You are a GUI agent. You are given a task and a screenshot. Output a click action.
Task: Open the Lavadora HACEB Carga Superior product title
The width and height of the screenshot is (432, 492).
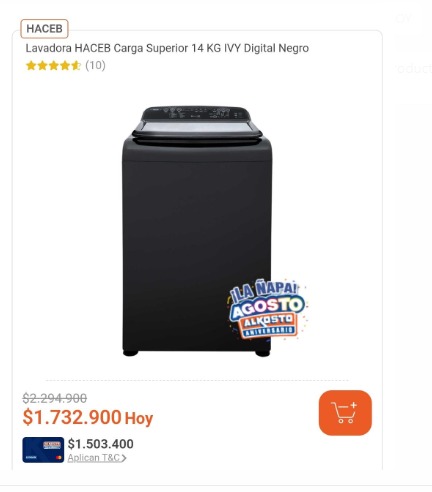coord(167,48)
